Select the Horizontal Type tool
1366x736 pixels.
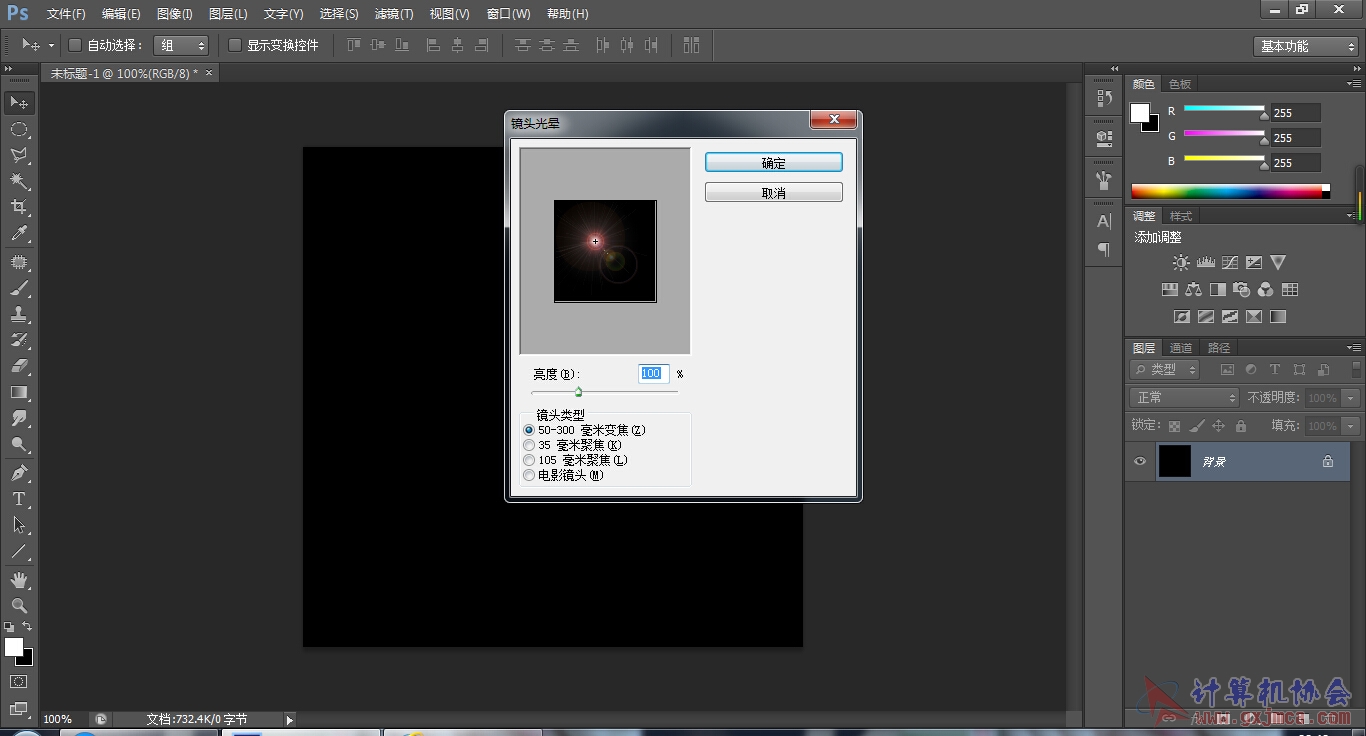coord(19,499)
